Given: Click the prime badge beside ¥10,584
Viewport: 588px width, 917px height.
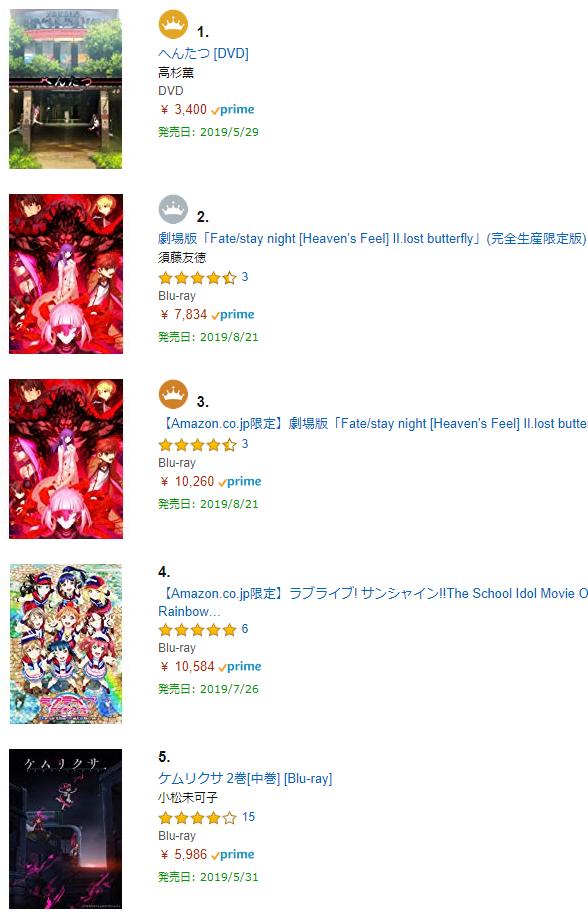Looking at the screenshot, I should [240, 667].
